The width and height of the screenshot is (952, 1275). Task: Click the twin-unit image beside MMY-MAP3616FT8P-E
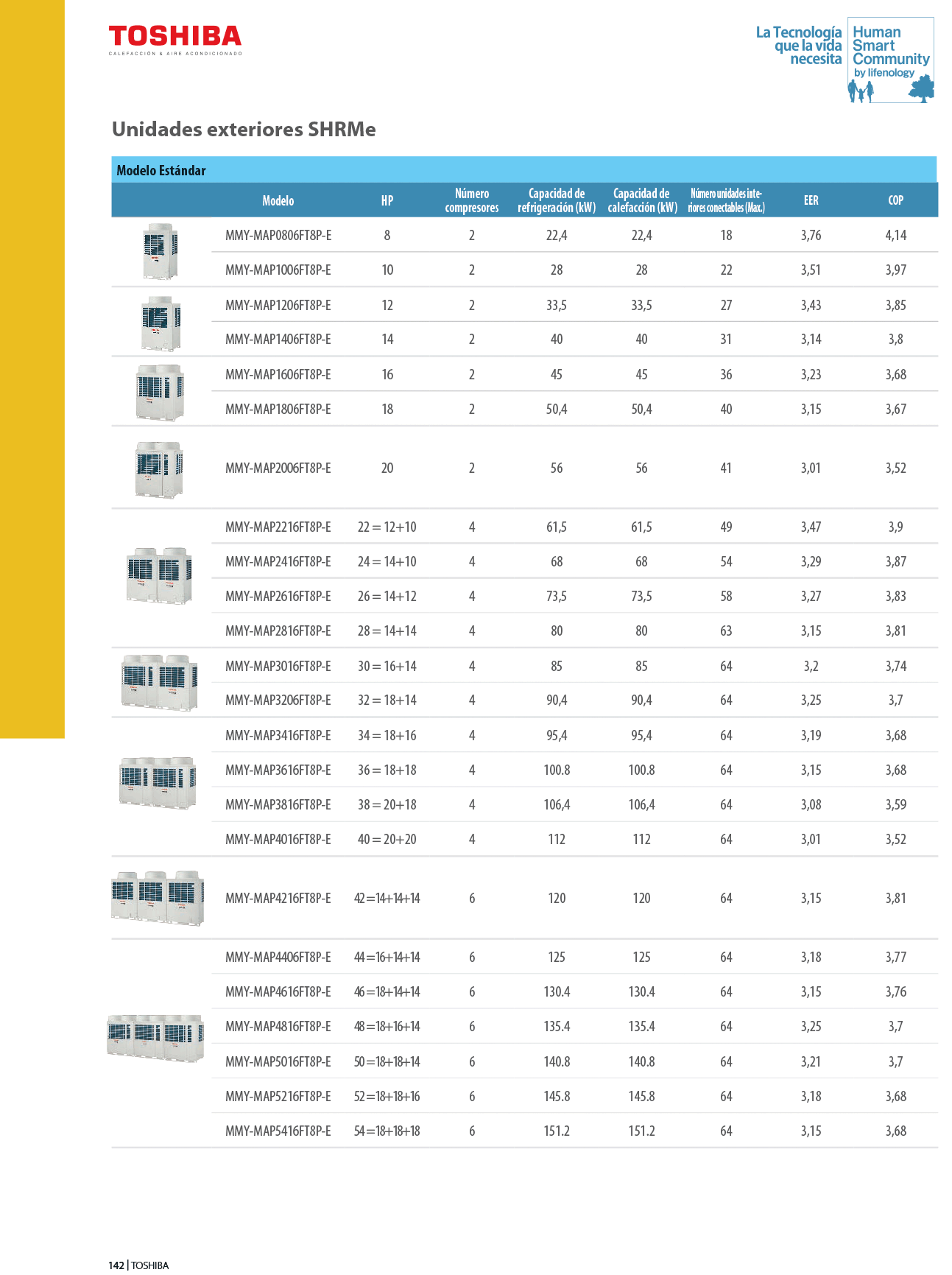point(158,782)
